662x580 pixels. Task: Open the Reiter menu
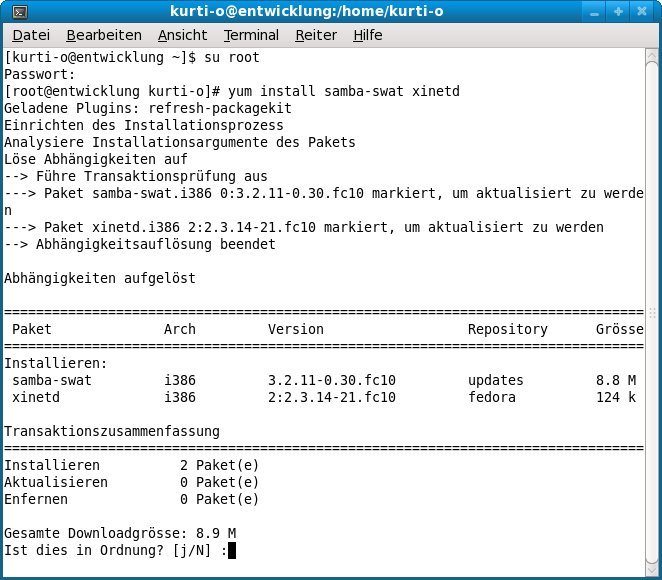(x=316, y=35)
